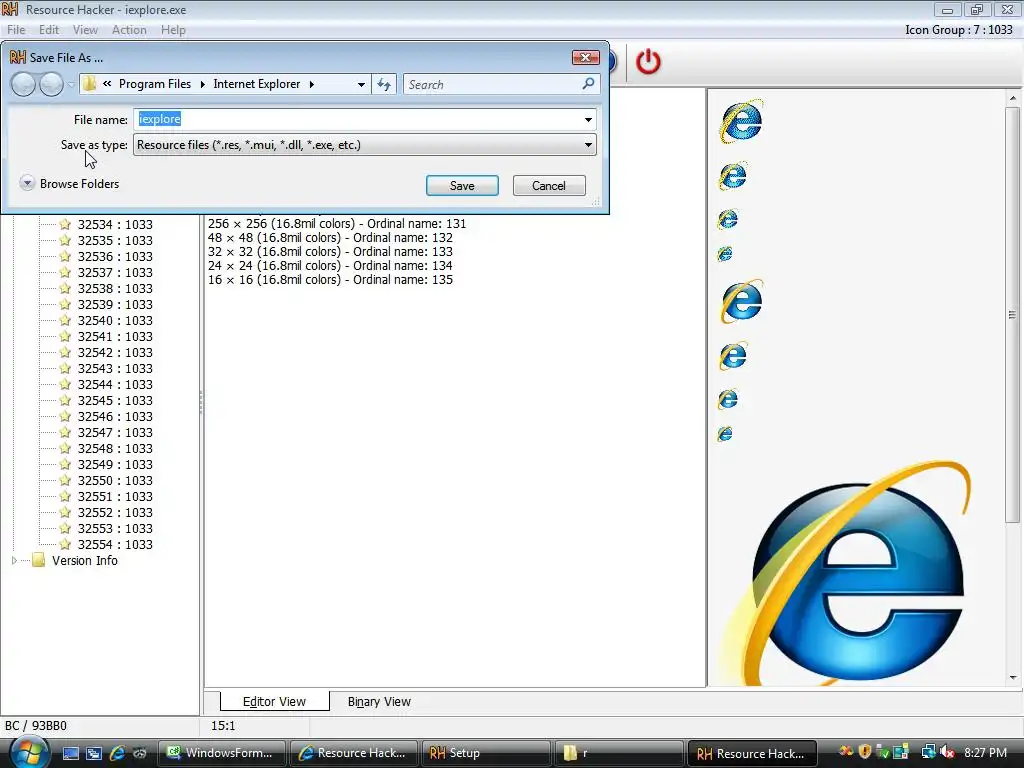Screen dimensions: 1024x768
Task: Click the Internet Explorer breadcrumb segment
Action: pyautogui.click(x=257, y=84)
